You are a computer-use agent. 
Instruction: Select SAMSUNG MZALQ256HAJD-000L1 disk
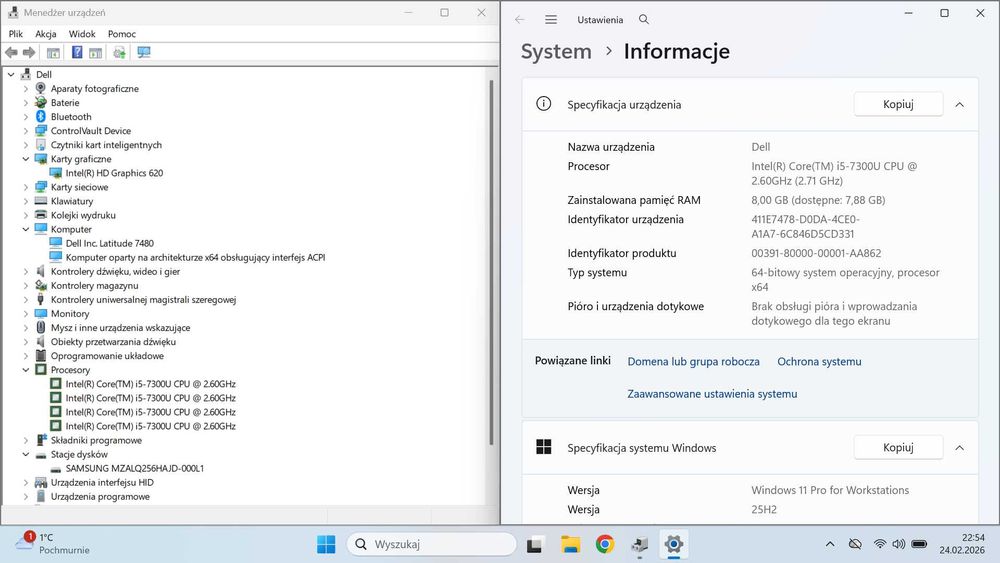point(135,468)
